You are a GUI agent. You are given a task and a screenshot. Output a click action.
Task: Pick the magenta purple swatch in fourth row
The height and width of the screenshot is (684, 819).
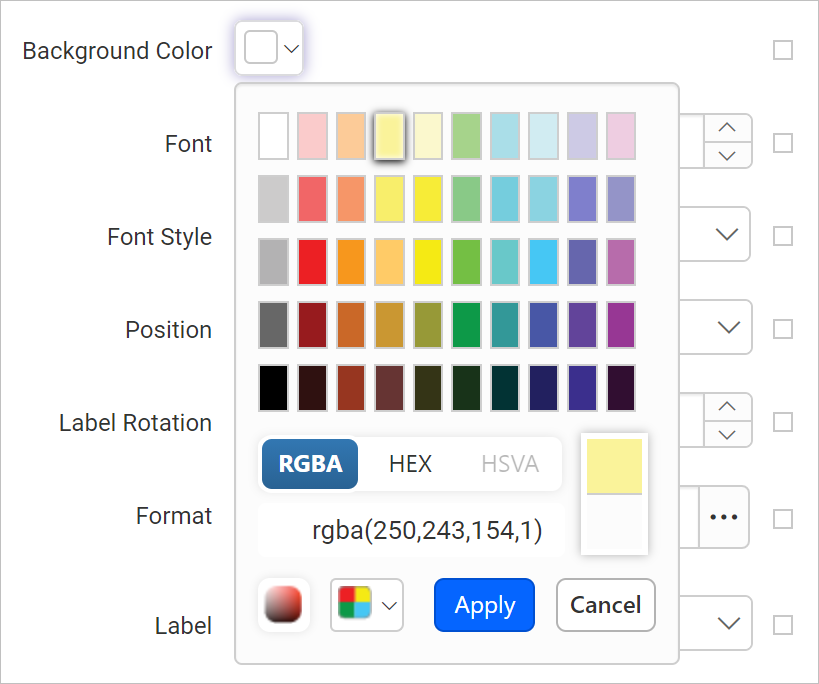621,325
